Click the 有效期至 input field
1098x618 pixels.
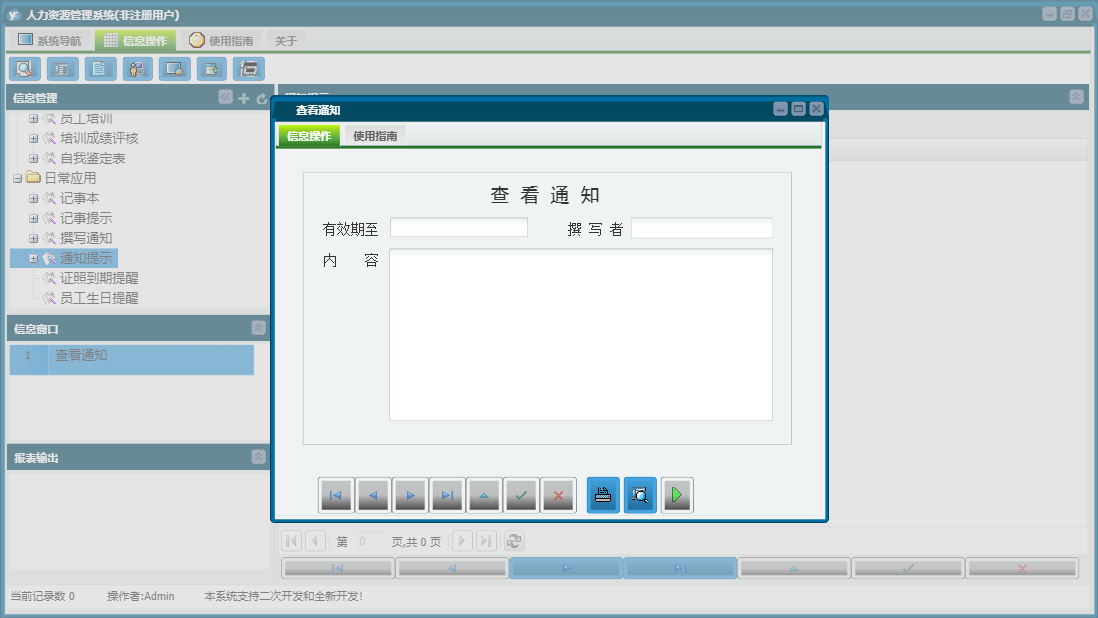[x=459, y=227]
